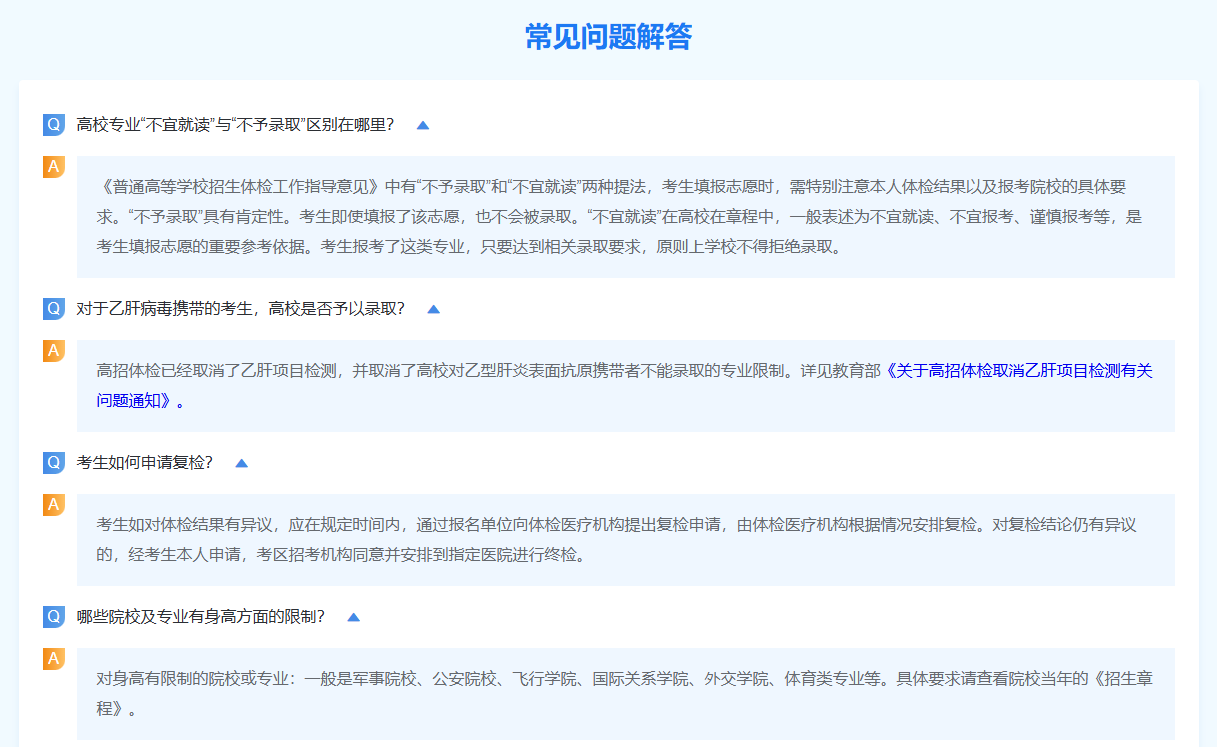Image resolution: width=1217 pixels, height=747 pixels.
Task: Click the question text 哪些院校及专业有身高方面的限制？
Action: pyautogui.click(x=201, y=617)
